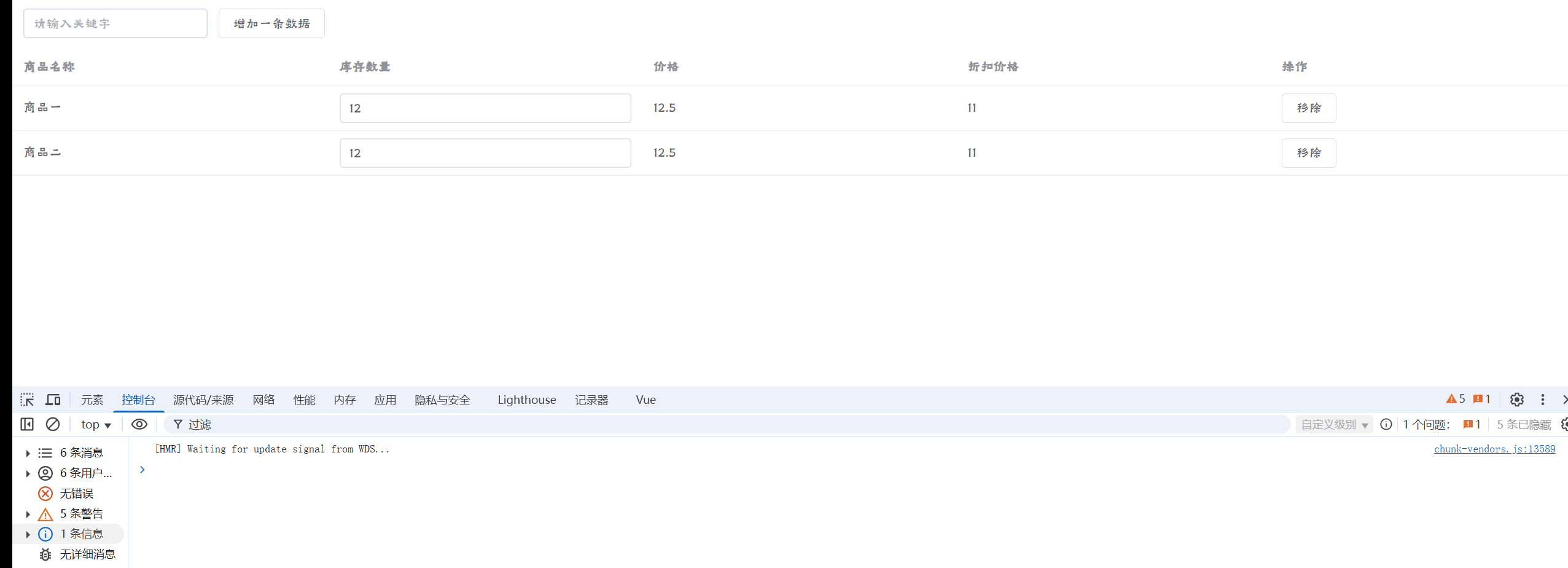This screenshot has height=568, width=1568.
Task: Activate the inspect element picker icon
Action: [27, 400]
